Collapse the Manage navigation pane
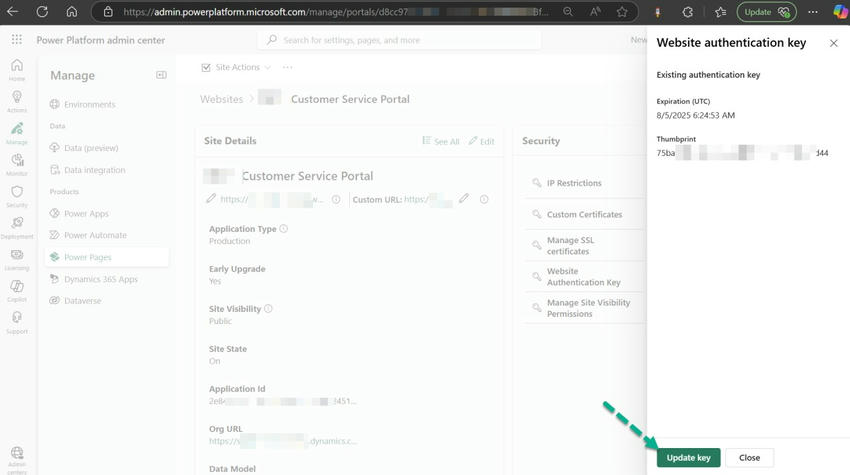 pos(161,75)
